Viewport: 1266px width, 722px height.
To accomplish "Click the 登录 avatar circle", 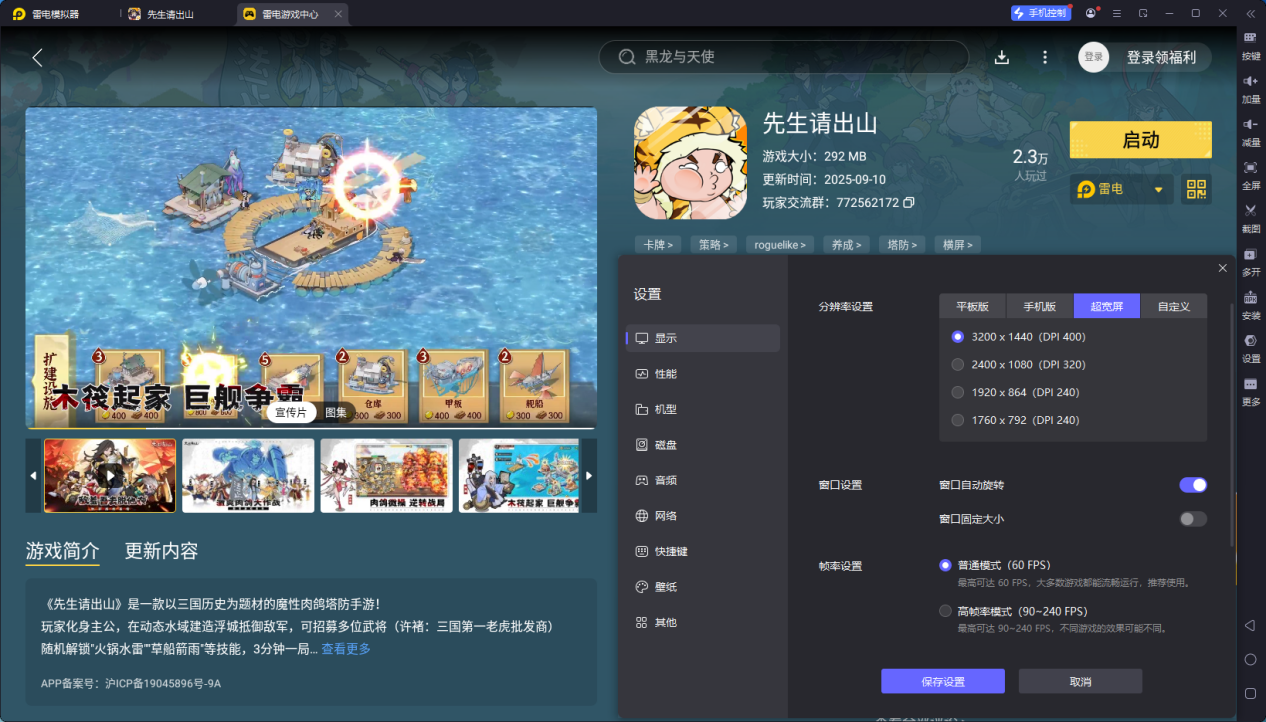I will (1094, 57).
